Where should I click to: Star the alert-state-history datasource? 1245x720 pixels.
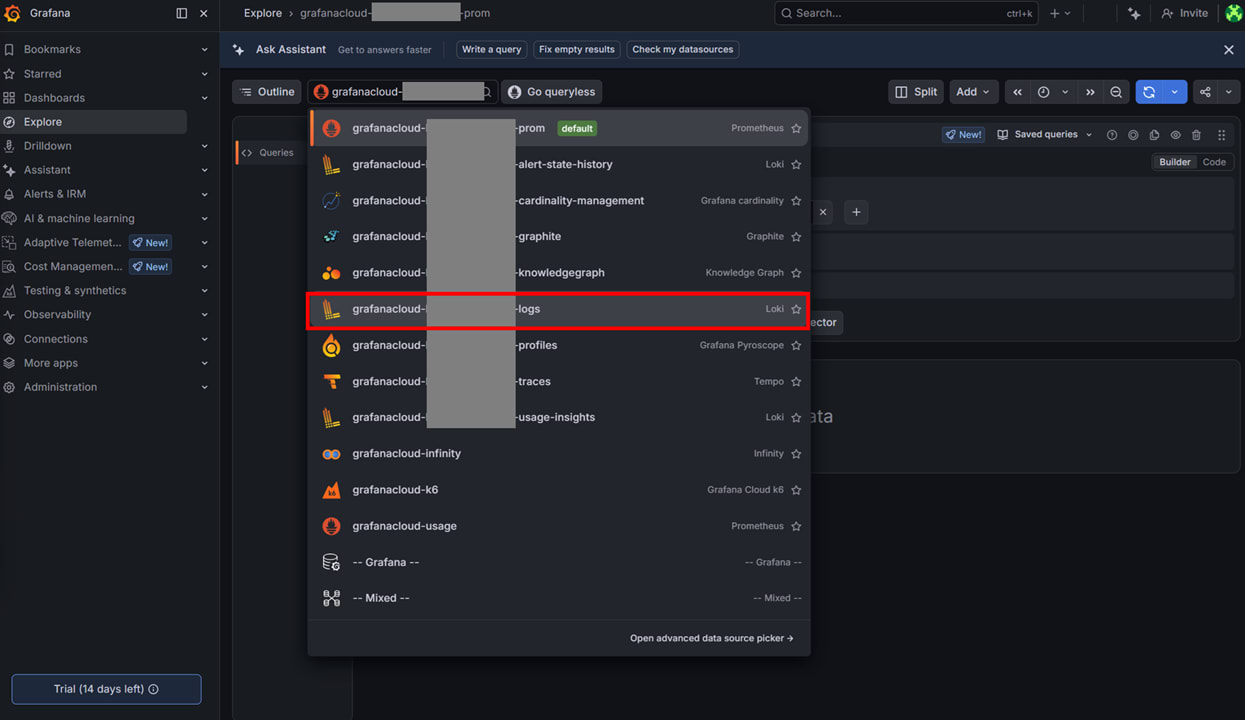pyautogui.click(x=796, y=164)
